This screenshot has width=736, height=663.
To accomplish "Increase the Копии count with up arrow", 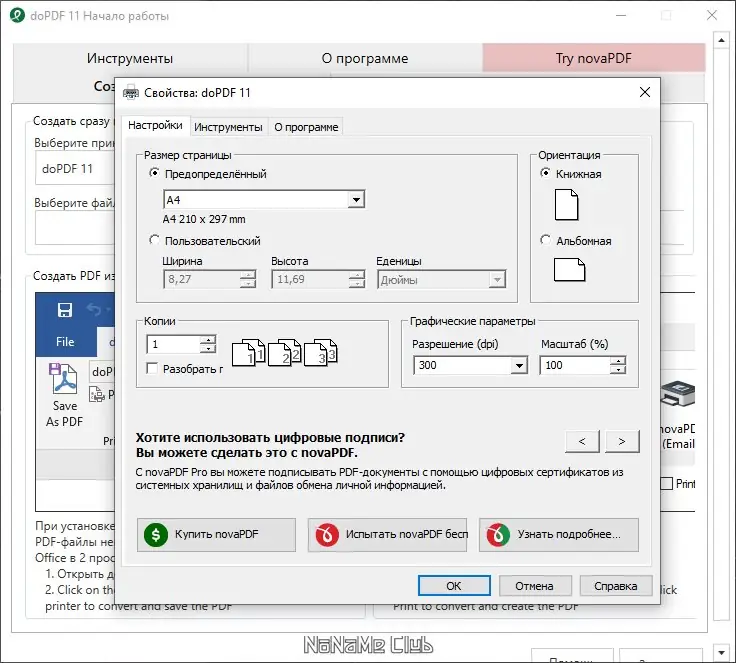I will [x=207, y=339].
